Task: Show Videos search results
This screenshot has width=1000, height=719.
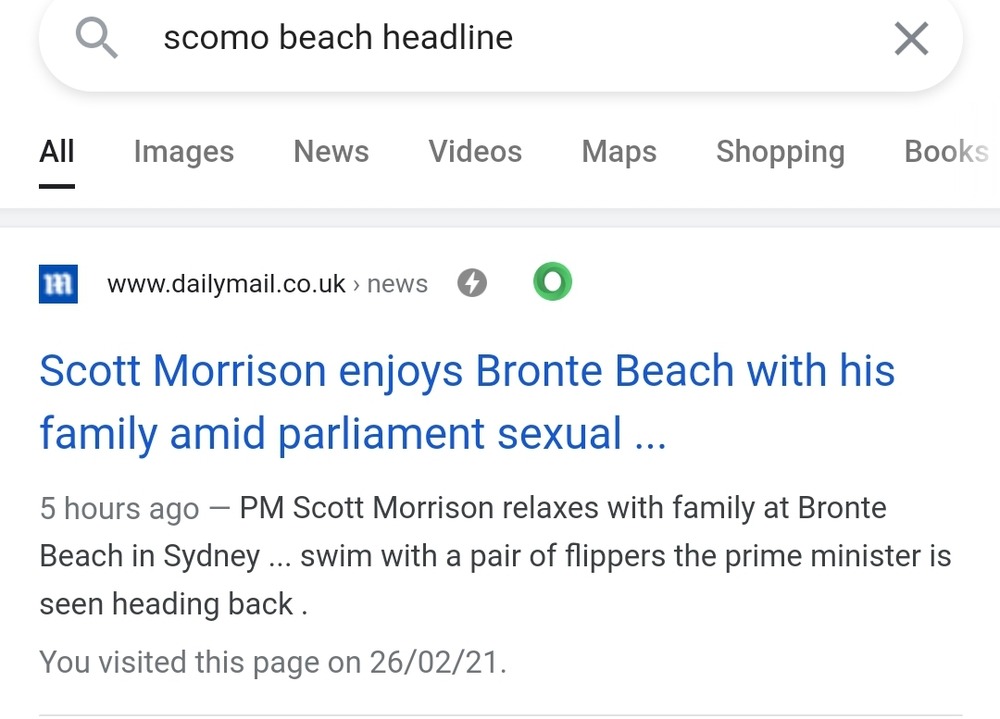Action: click(x=475, y=151)
